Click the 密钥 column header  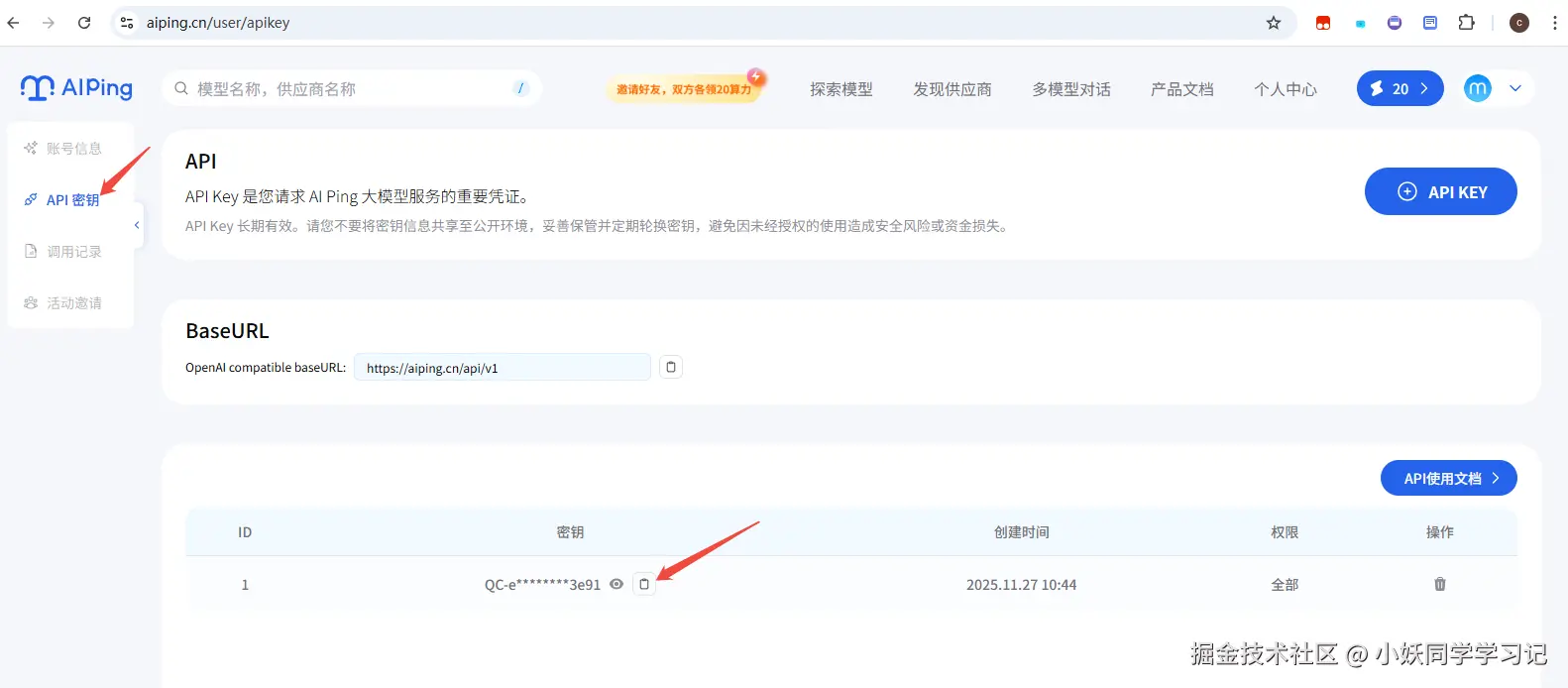pyautogui.click(x=570, y=532)
